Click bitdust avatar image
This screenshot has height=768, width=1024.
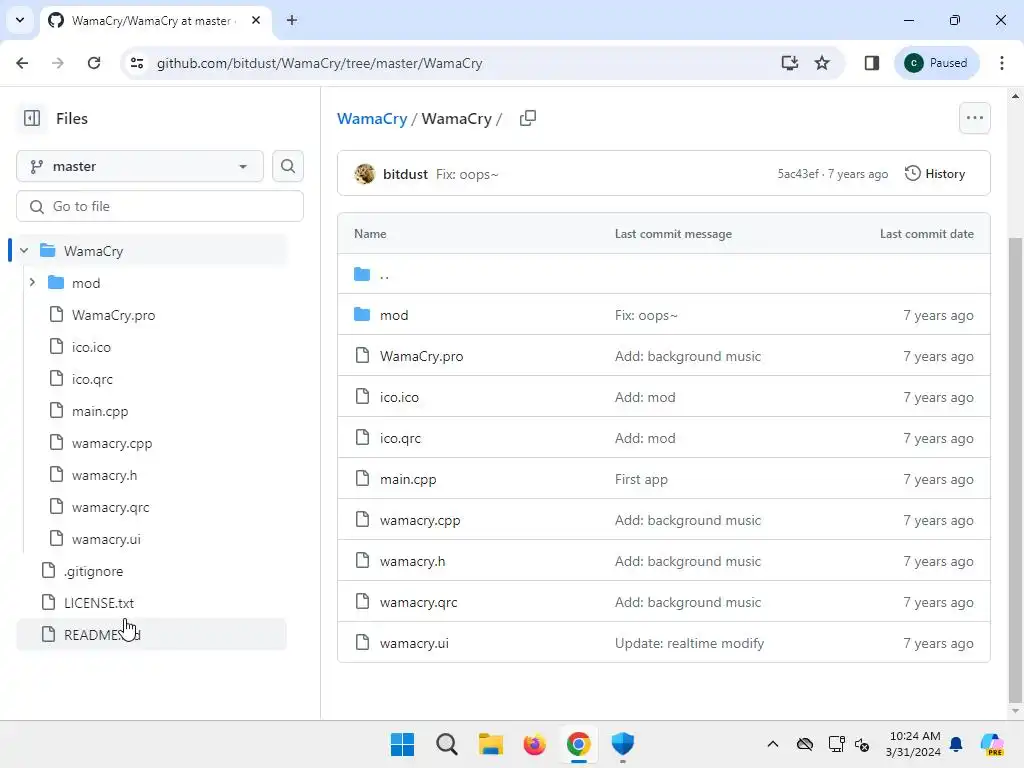(364, 174)
